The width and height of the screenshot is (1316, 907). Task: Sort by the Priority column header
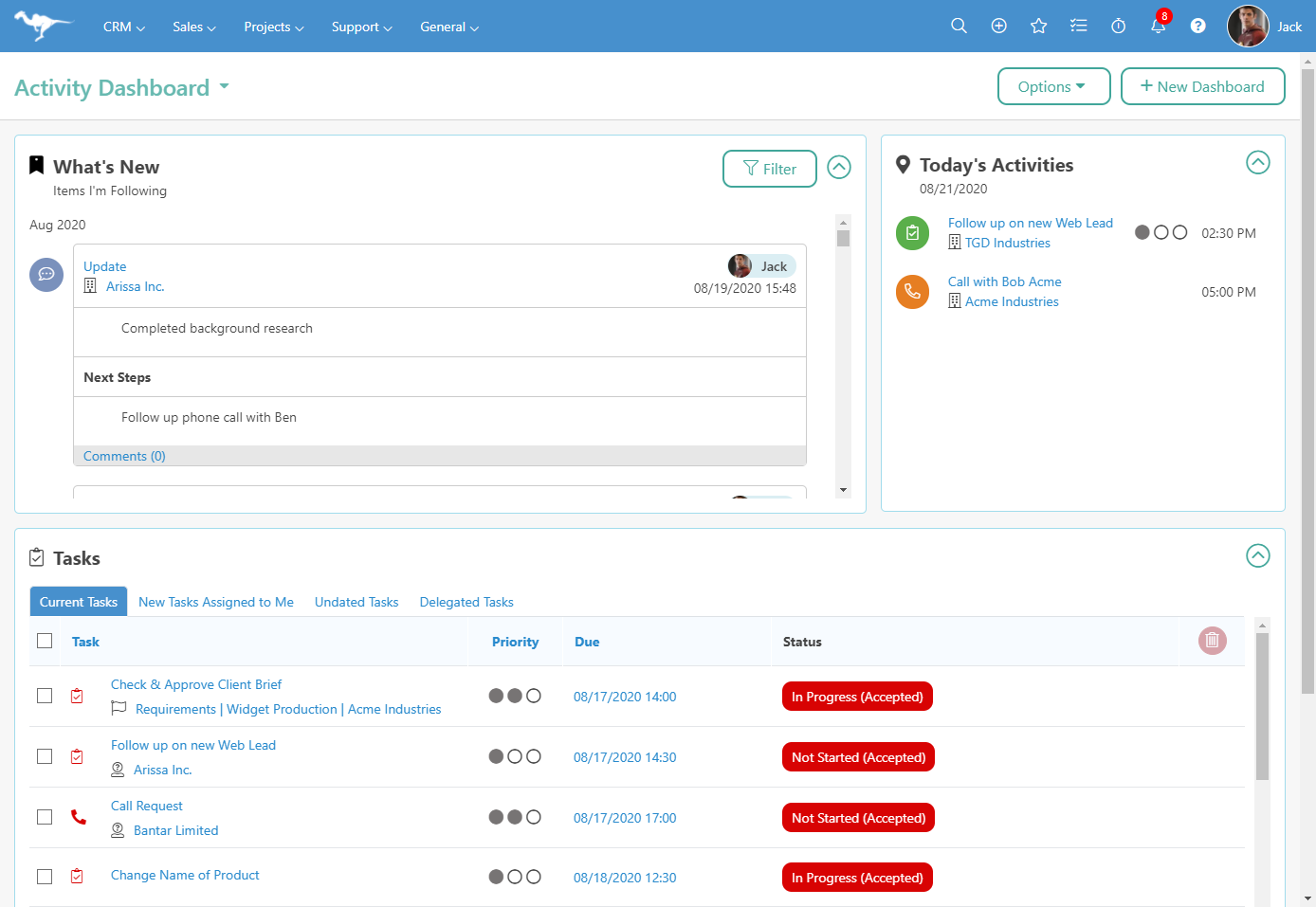coord(515,642)
